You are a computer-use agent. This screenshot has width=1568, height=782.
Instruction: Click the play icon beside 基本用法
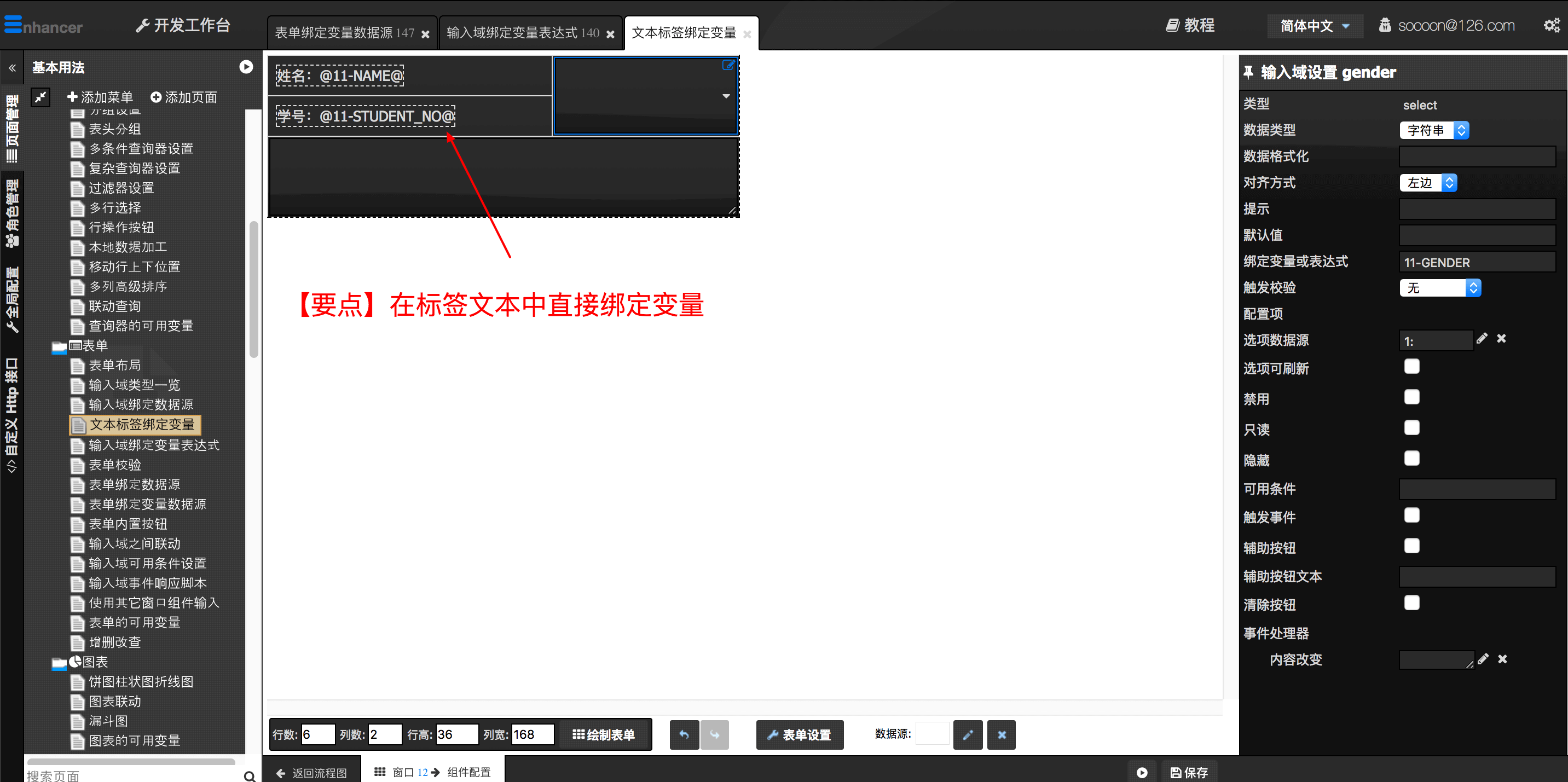click(x=246, y=67)
